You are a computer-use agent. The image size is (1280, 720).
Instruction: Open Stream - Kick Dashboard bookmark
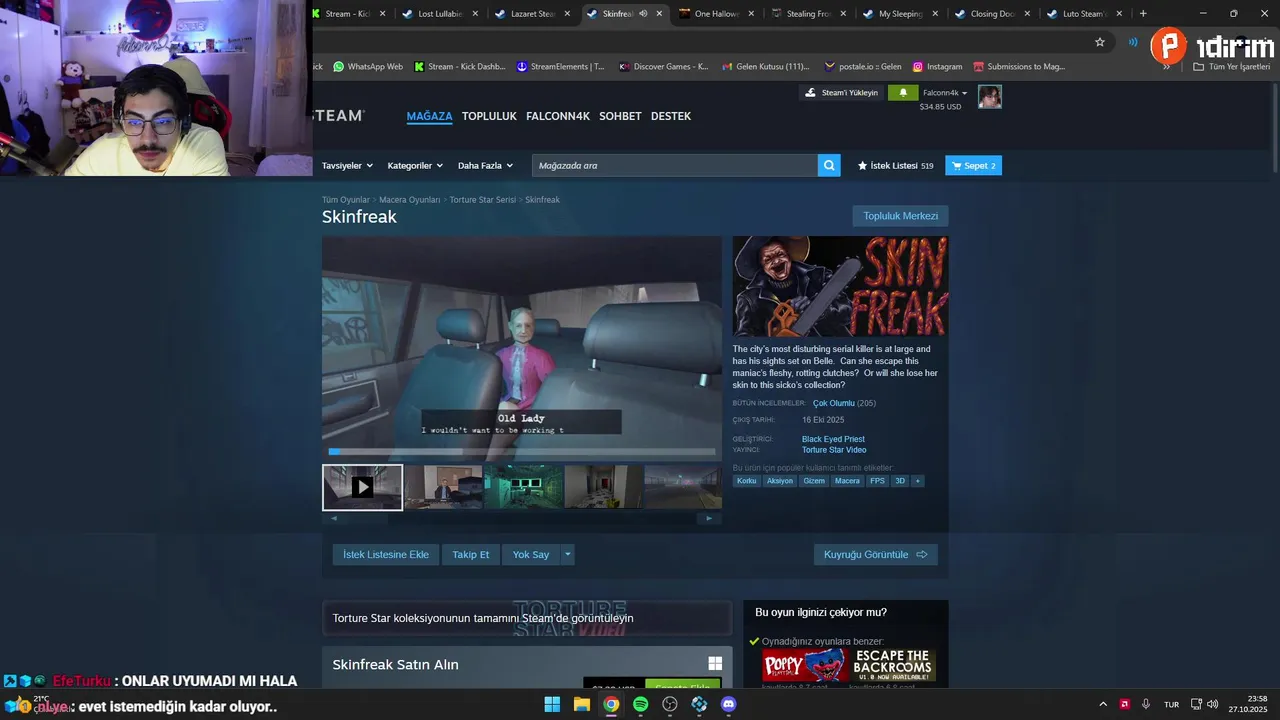point(459,67)
